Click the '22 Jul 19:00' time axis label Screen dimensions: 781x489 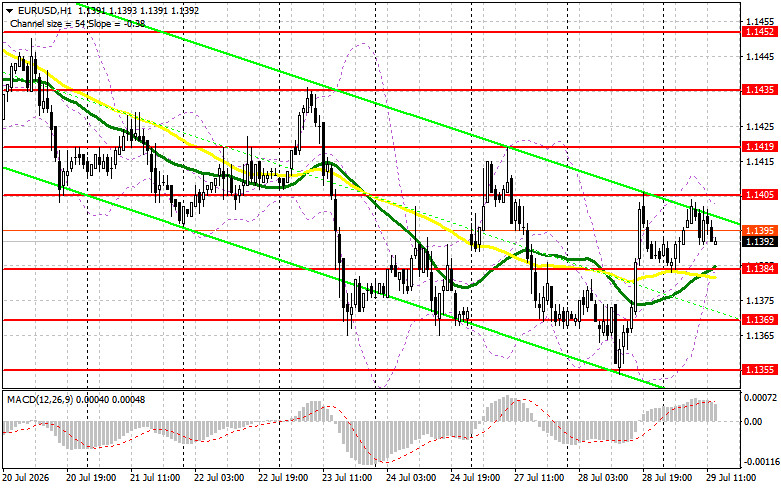tap(283, 478)
